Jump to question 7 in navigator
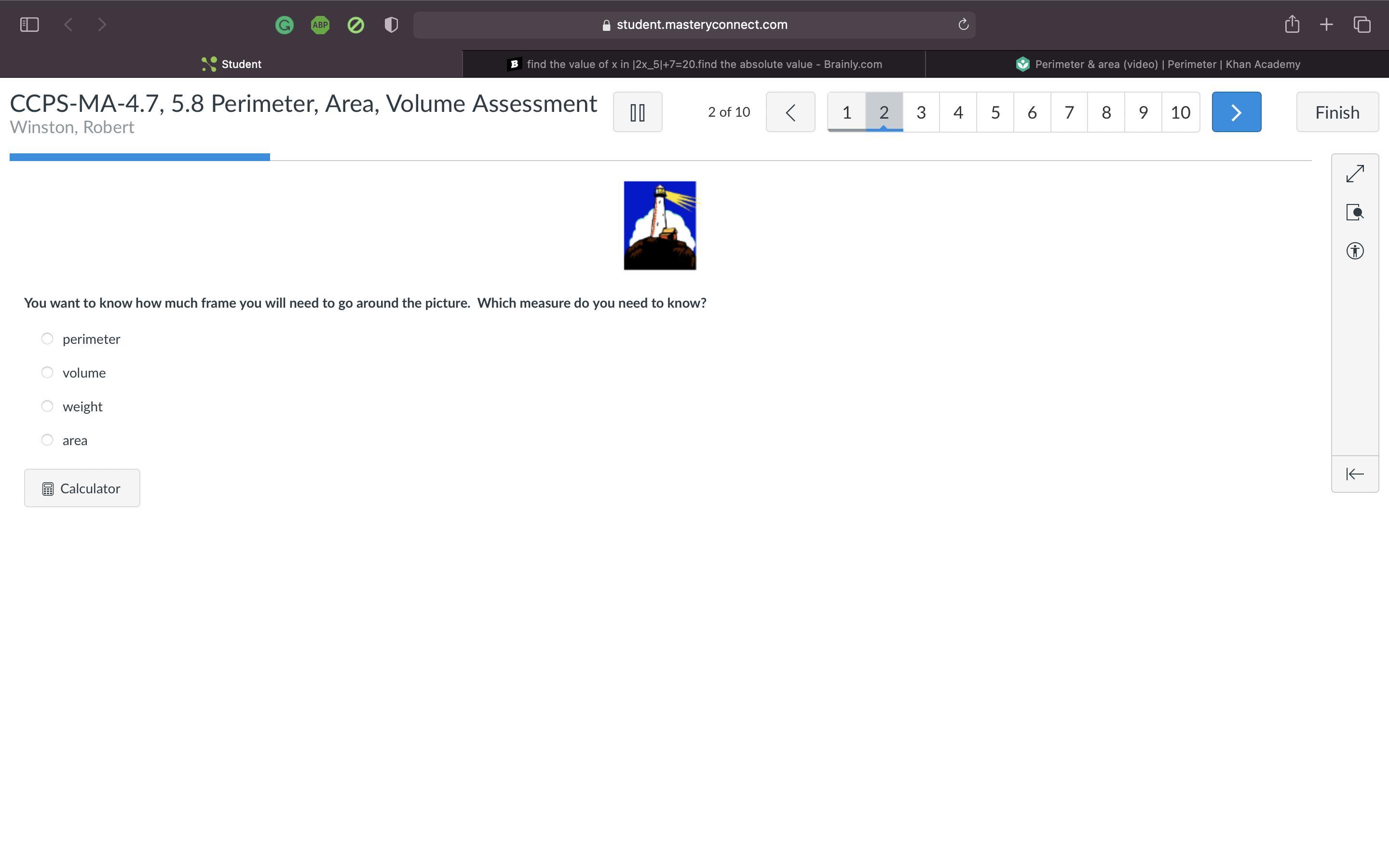This screenshot has width=1389, height=868. tap(1069, 112)
